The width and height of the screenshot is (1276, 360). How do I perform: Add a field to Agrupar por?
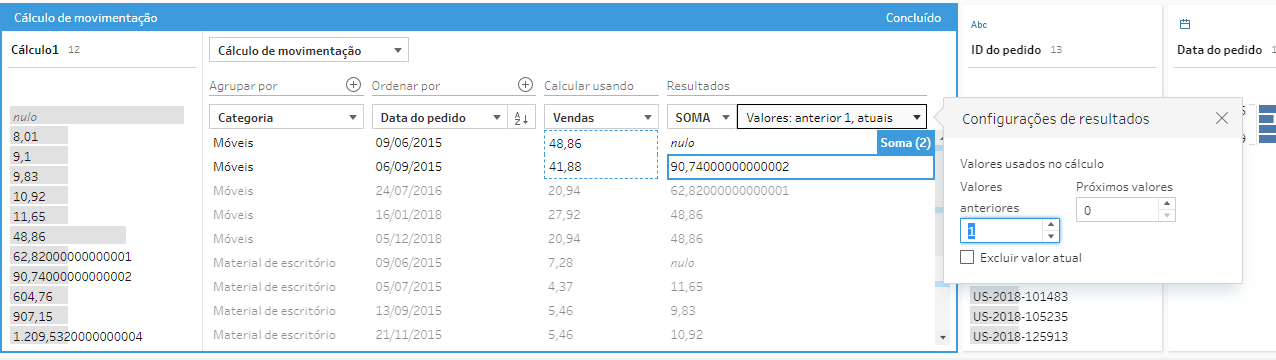(353, 86)
